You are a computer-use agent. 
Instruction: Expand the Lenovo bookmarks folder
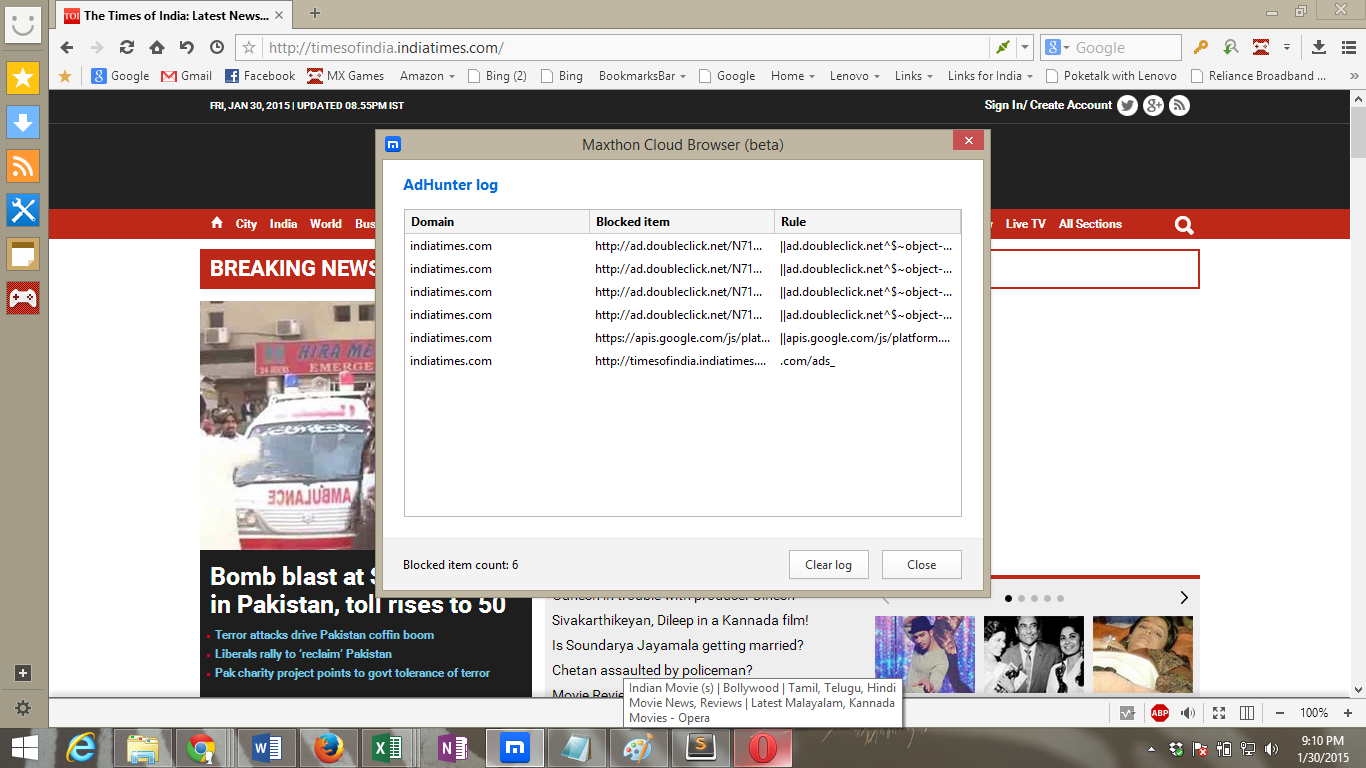point(856,76)
